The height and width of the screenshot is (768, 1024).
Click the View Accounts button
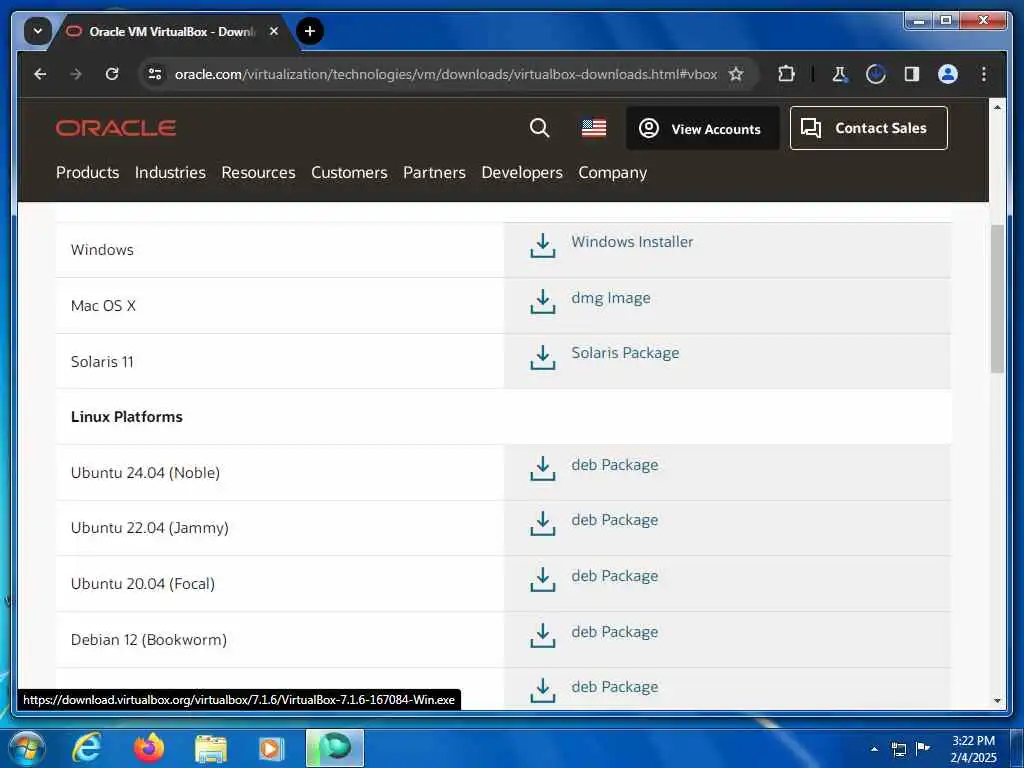703,128
